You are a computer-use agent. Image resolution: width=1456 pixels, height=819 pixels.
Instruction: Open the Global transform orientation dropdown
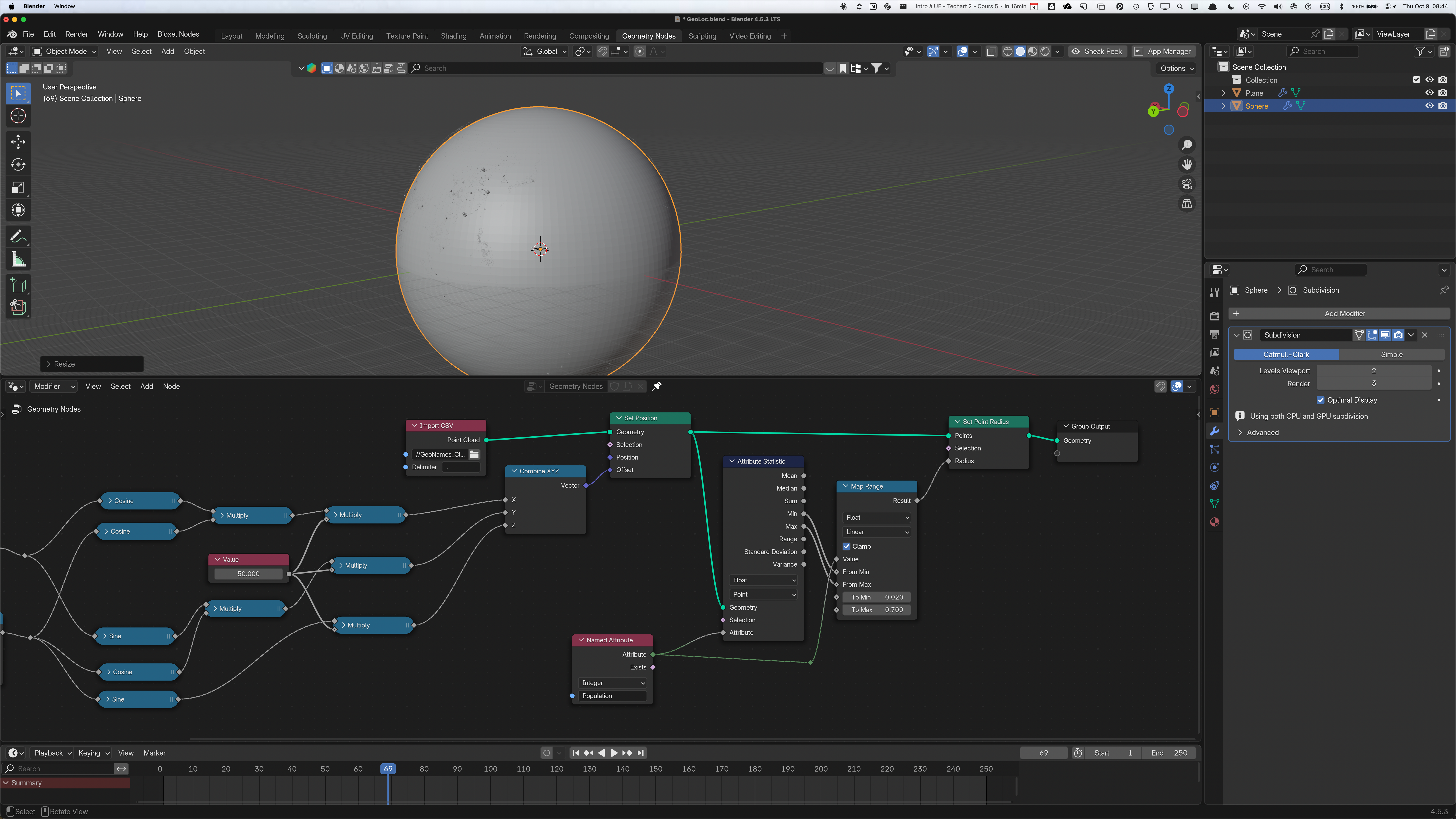pos(545,51)
